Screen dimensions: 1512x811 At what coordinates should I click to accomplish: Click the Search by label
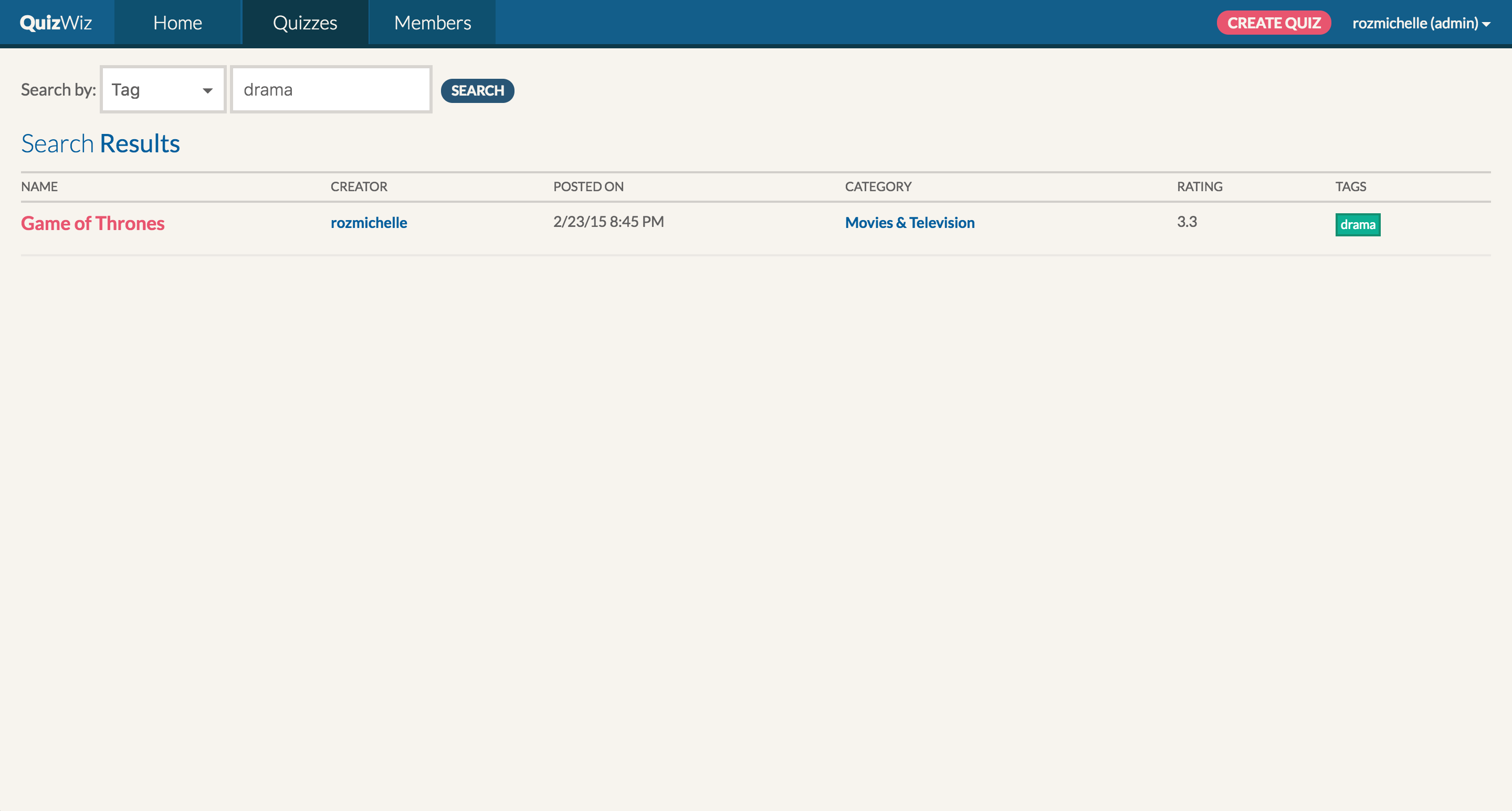[58, 90]
